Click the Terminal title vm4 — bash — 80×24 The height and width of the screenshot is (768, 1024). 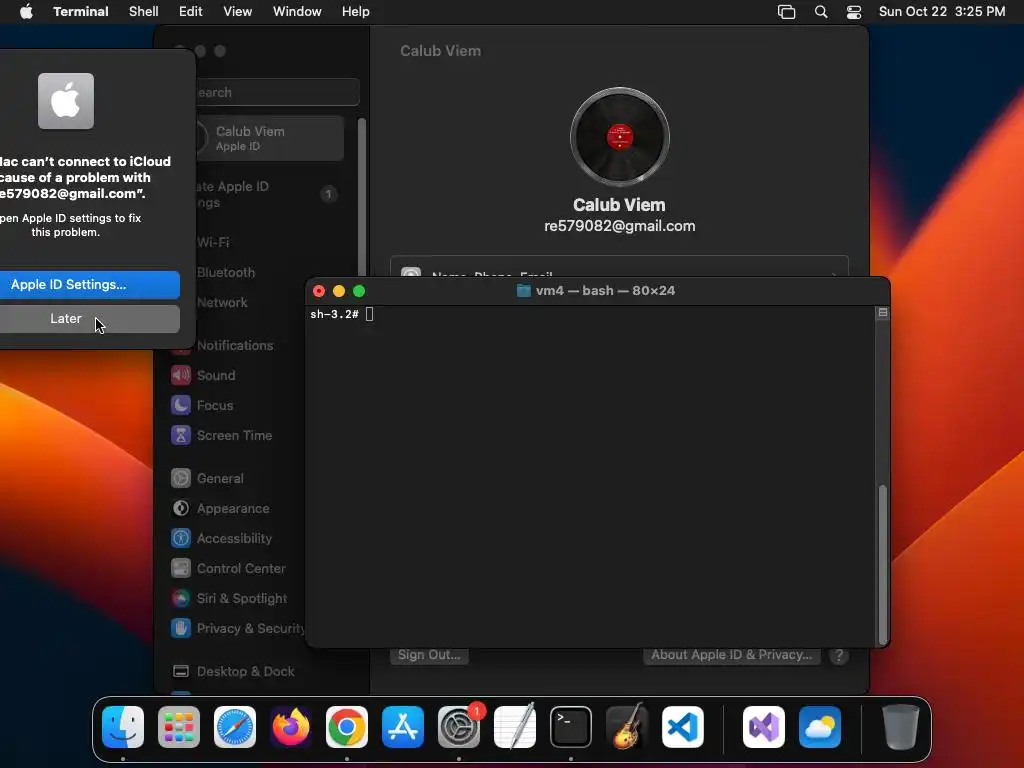pos(605,291)
